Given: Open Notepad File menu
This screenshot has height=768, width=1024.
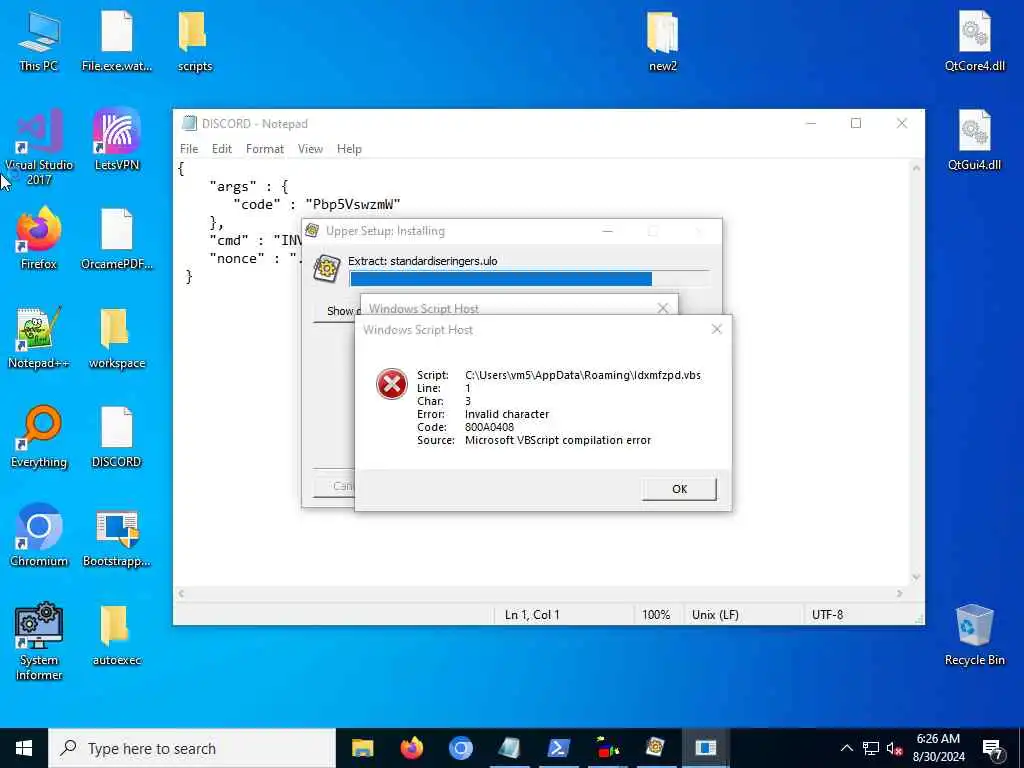Looking at the screenshot, I should pos(189,149).
